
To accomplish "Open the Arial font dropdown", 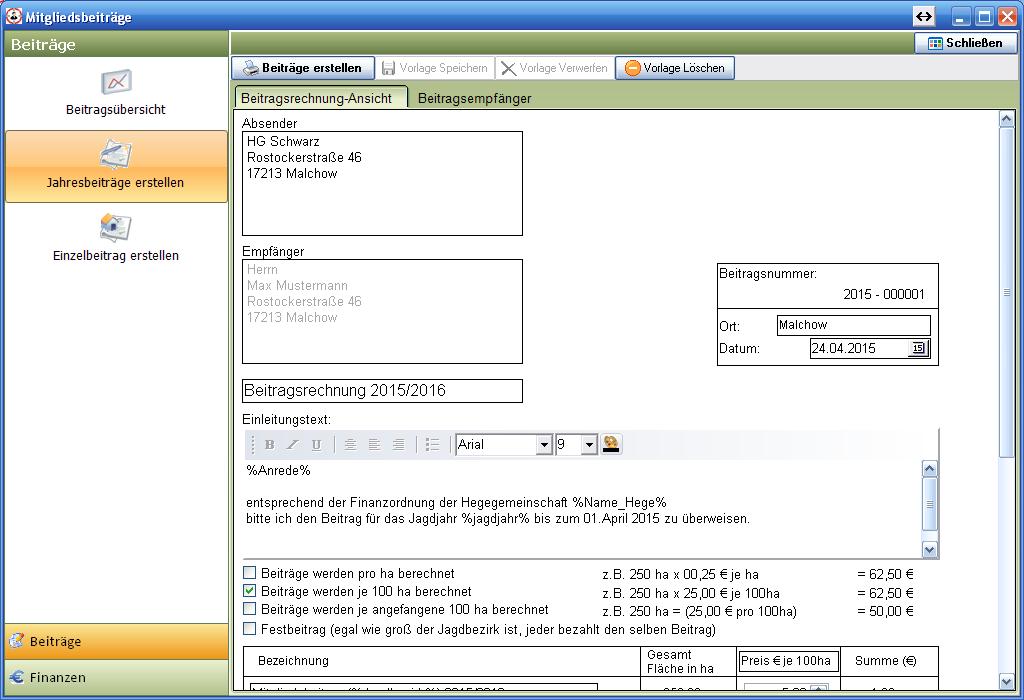I will 544,445.
